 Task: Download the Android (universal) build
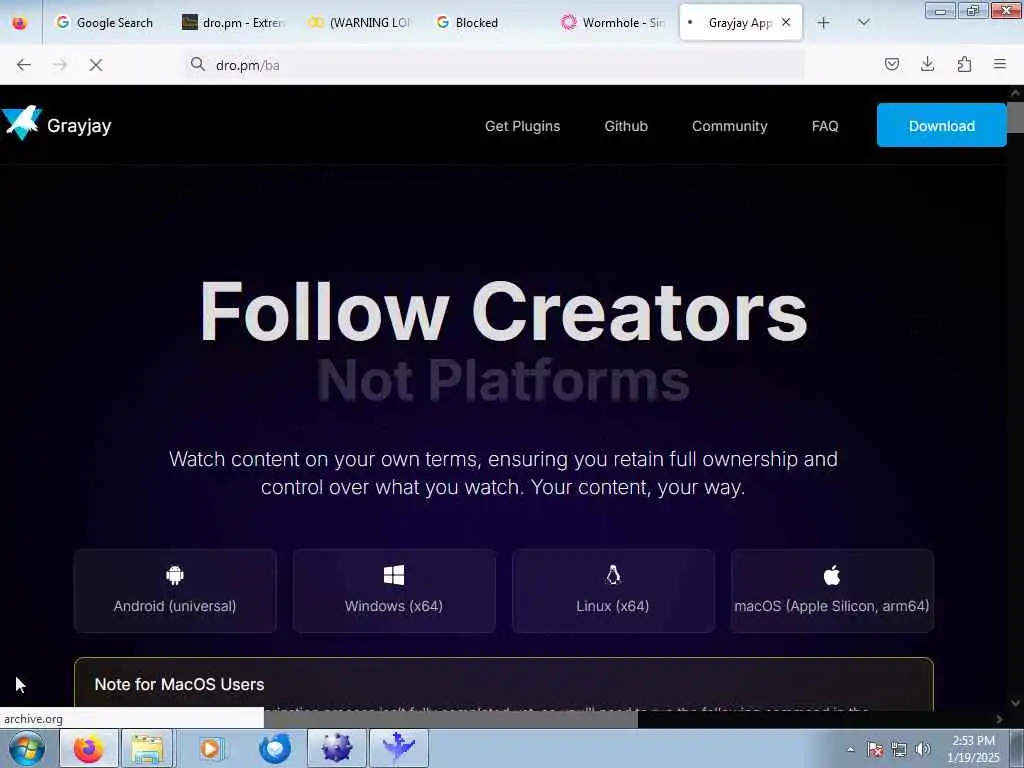[175, 591]
